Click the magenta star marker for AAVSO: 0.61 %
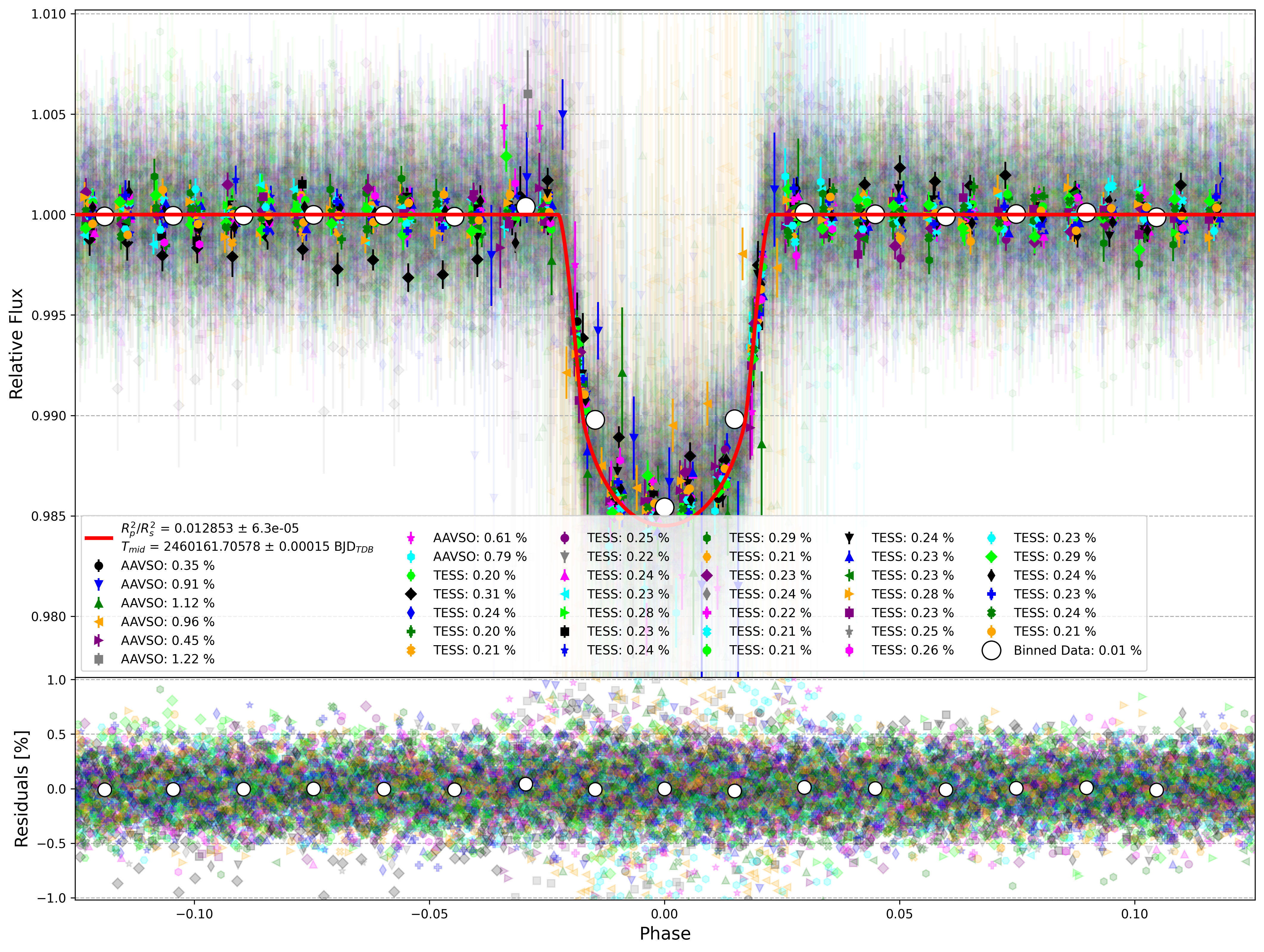This screenshot has height=952, width=1264. (x=411, y=538)
